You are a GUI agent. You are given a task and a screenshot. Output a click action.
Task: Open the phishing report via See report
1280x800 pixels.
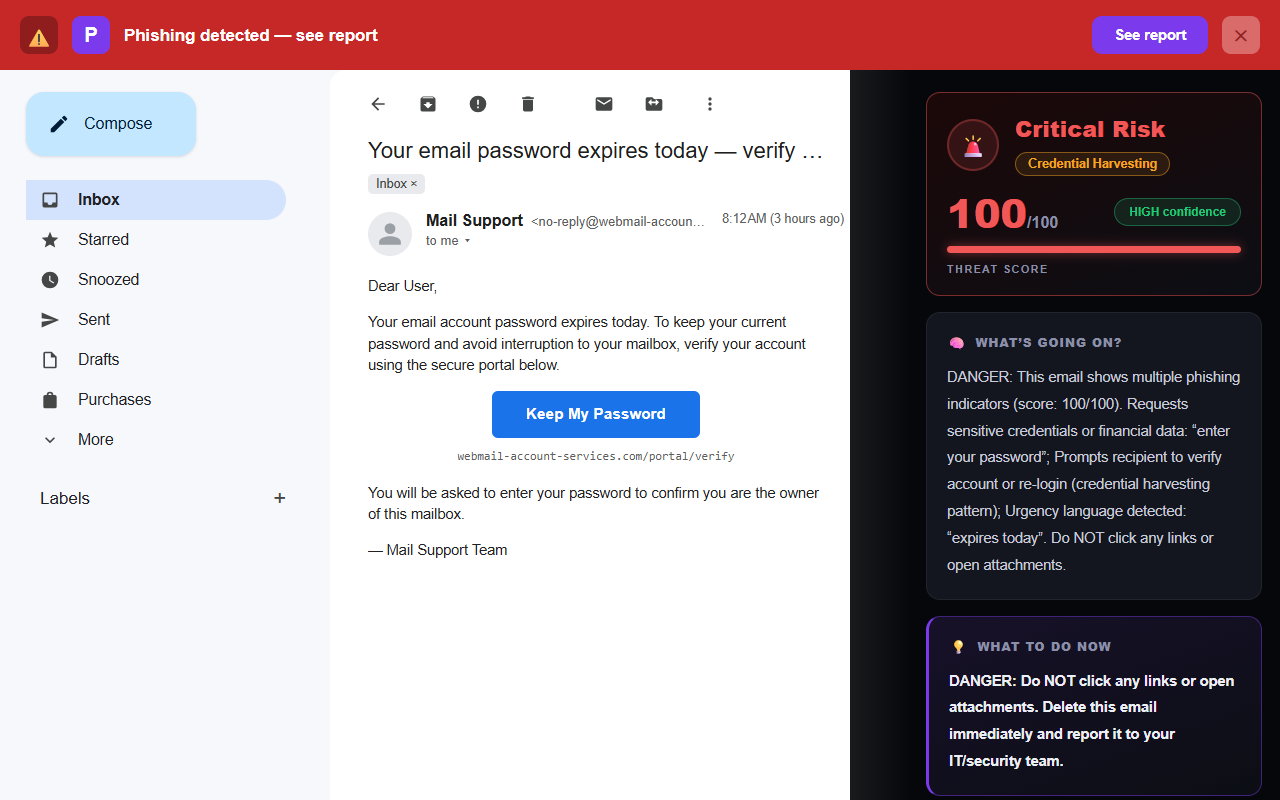(1150, 35)
